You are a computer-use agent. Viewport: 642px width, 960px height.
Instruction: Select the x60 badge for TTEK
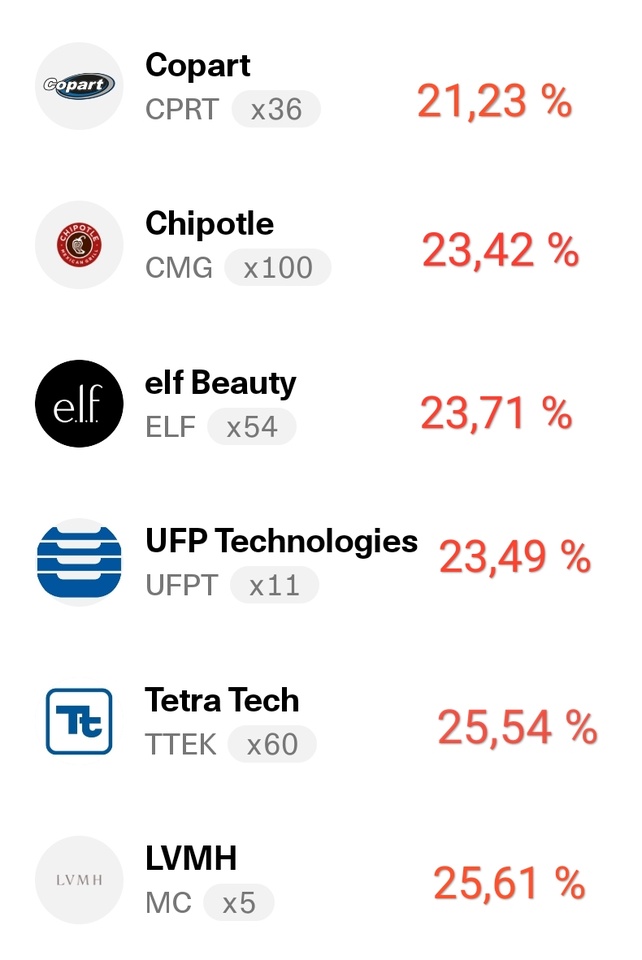pyautogui.click(x=272, y=744)
